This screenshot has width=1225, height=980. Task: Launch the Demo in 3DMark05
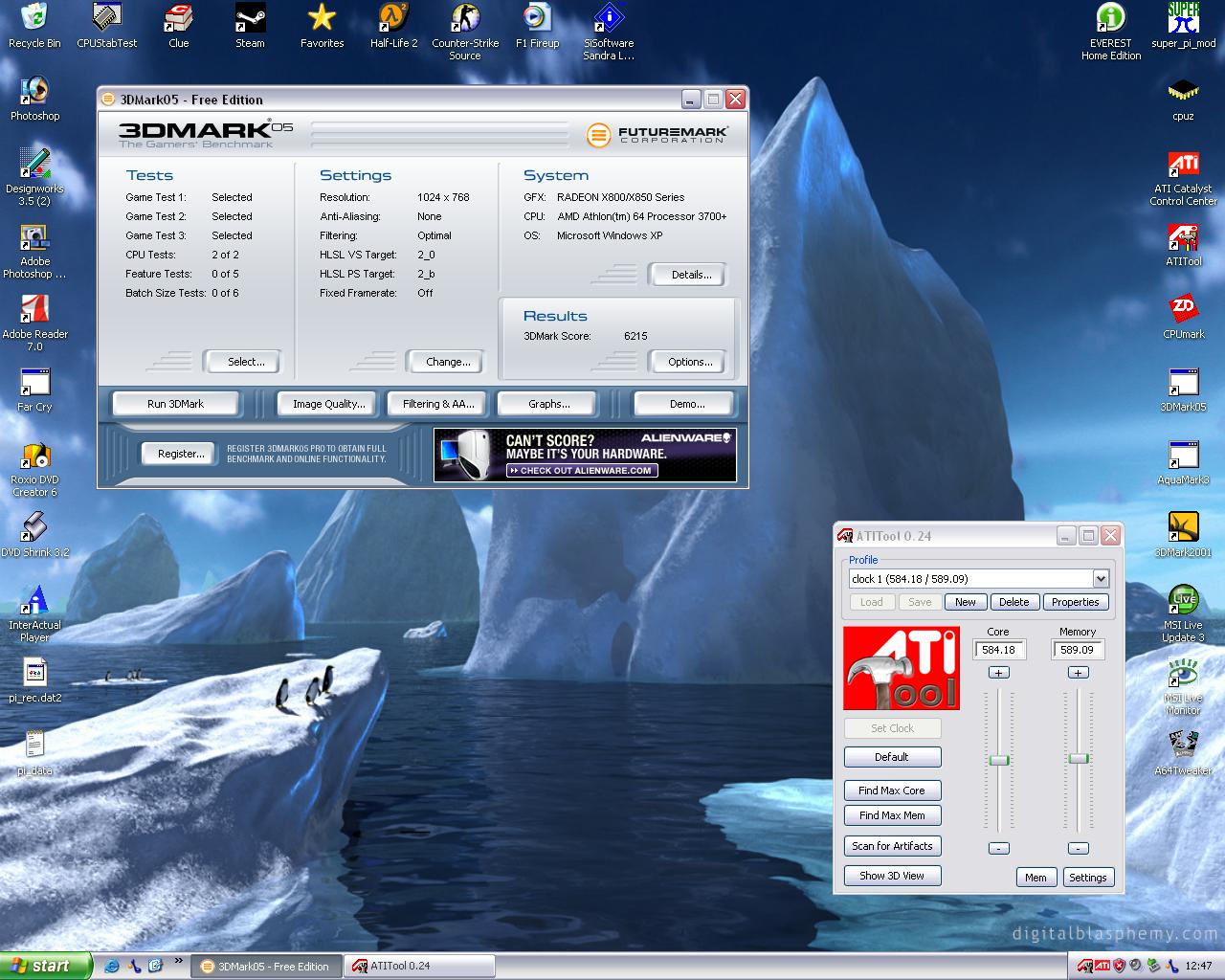point(686,404)
